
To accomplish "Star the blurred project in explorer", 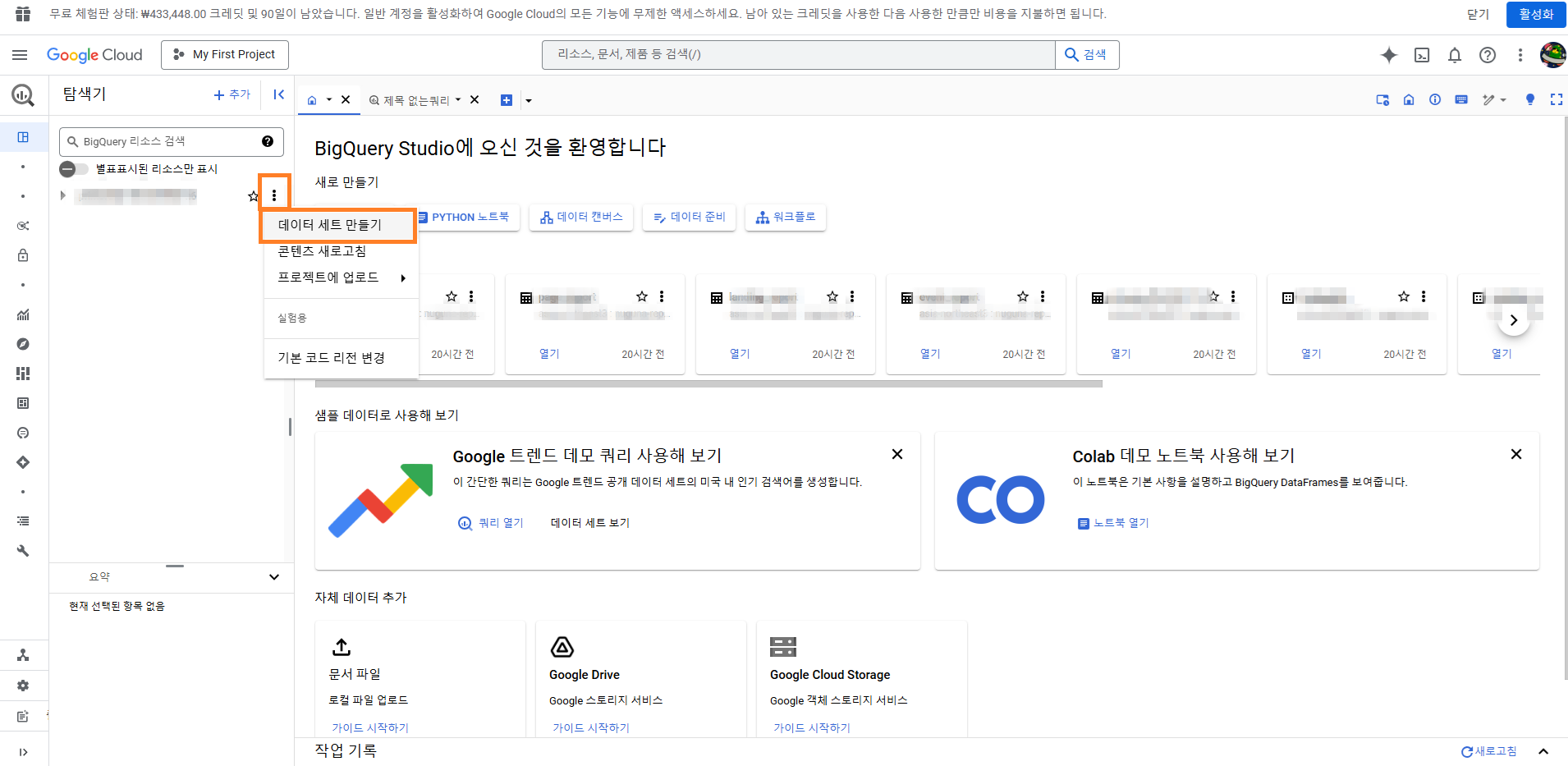I will pos(253,196).
